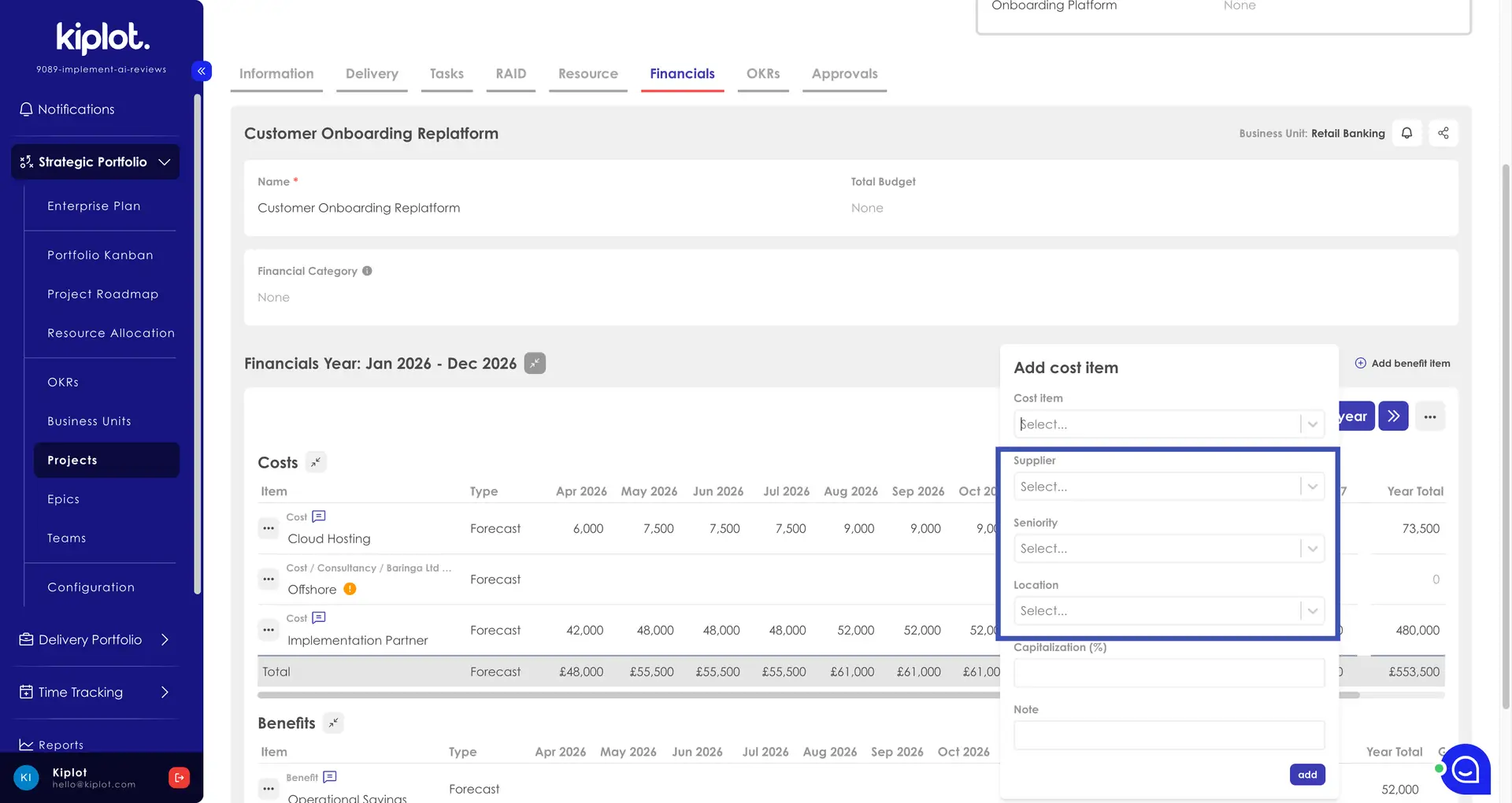Click the add button in Add cost item

point(1307,775)
